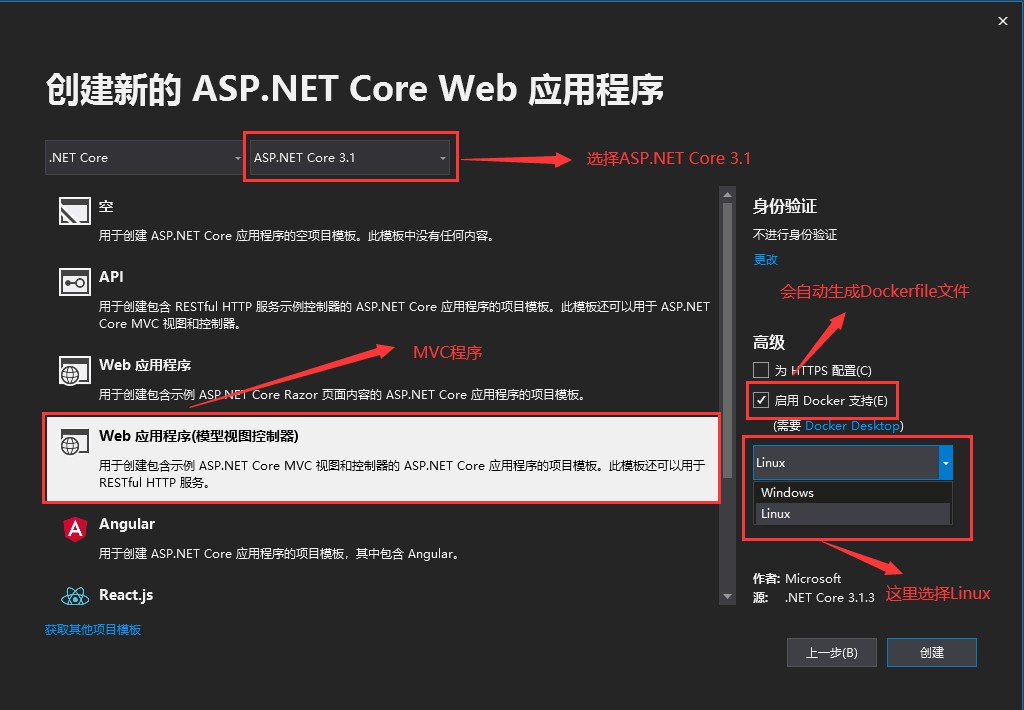1024x710 pixels.
Task: Click the MVC 模型视图控制器 template icon
Action: [x=74, y=442]
